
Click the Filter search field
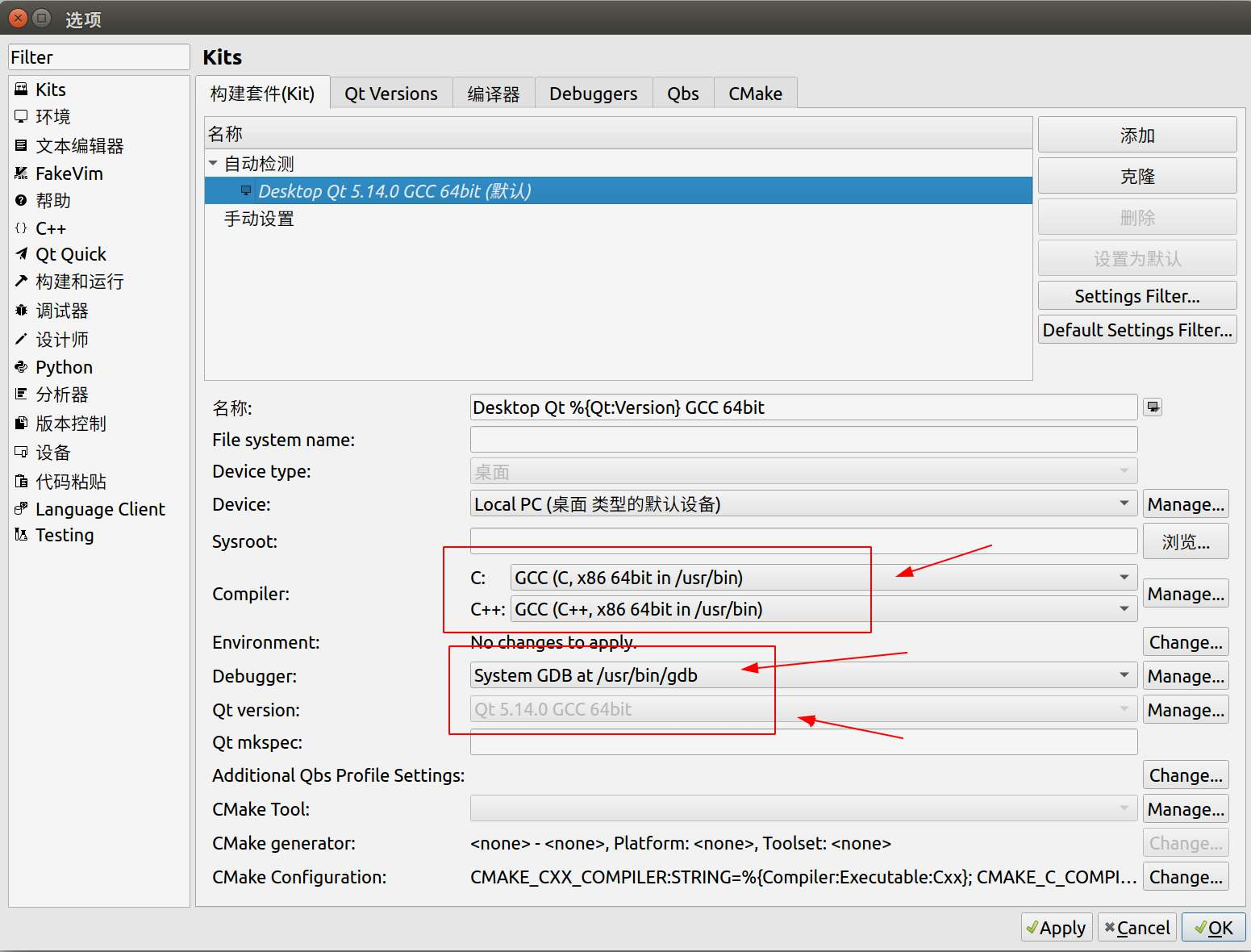point(99,57)
